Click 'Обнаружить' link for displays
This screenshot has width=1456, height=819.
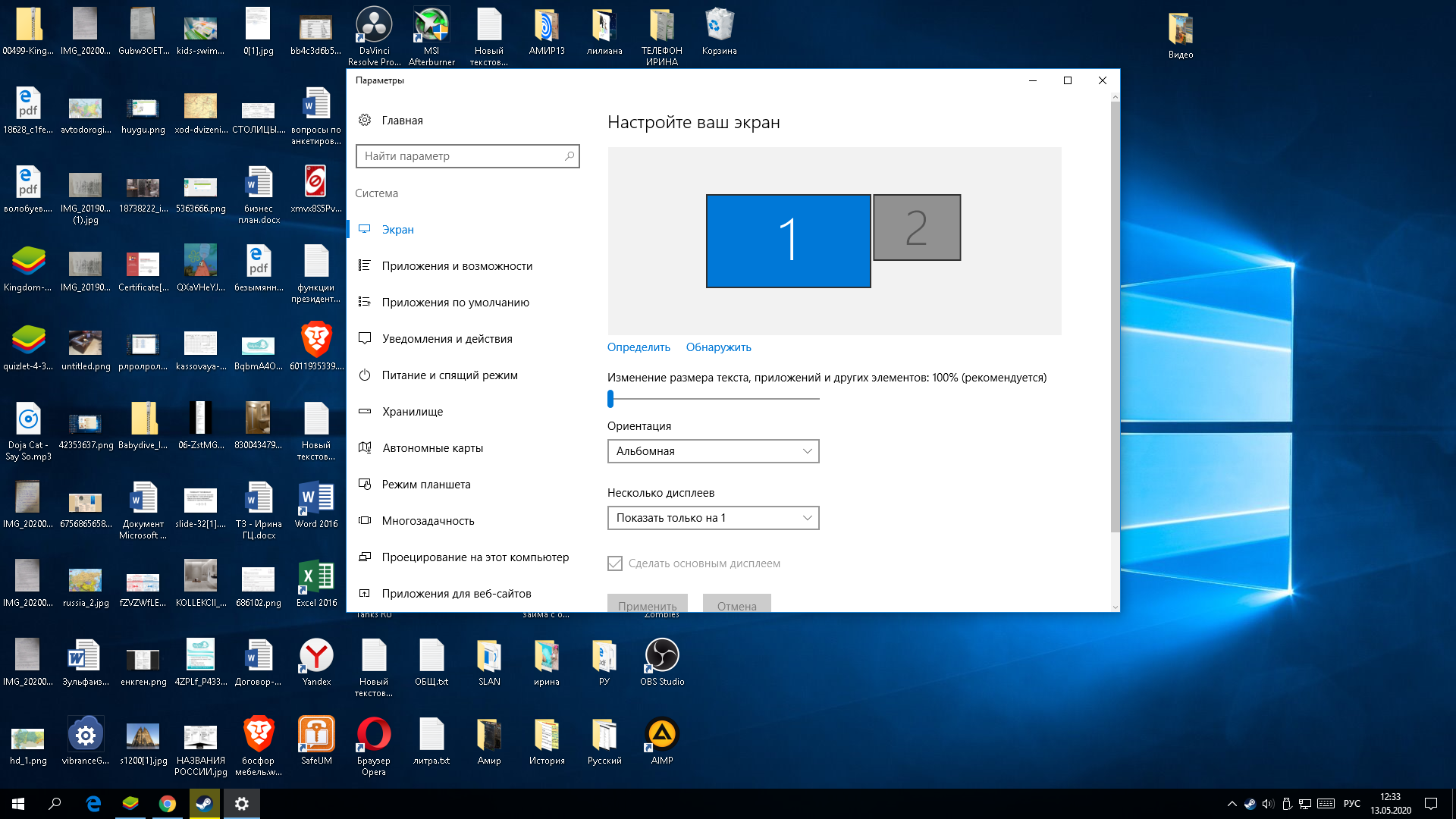tap(718, 346)
